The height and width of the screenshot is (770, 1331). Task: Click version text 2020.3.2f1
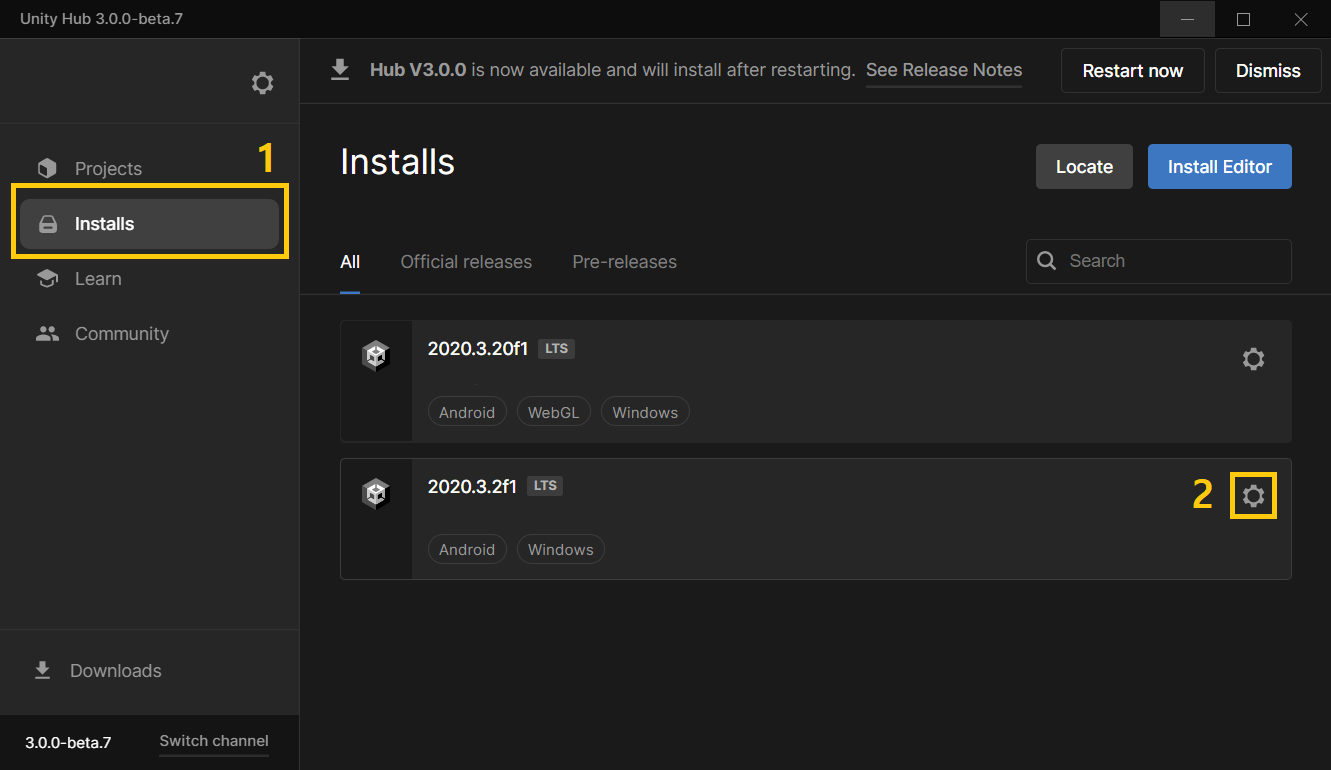click(x=472, y=486)
